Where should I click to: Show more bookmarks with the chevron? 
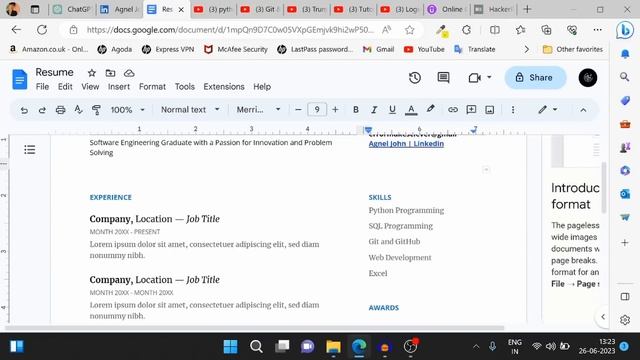(x=527, y=49)
